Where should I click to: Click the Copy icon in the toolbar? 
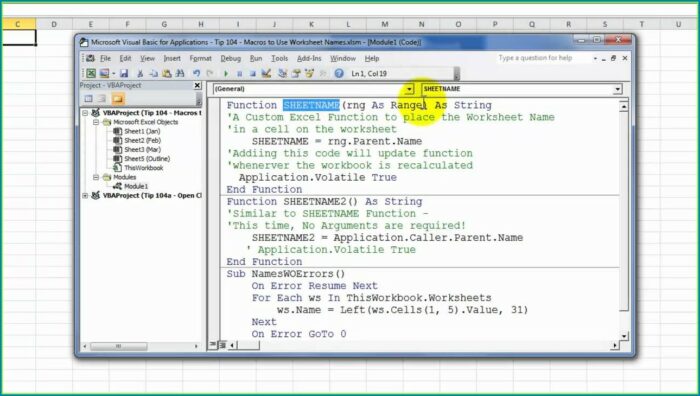coord(153,73)
